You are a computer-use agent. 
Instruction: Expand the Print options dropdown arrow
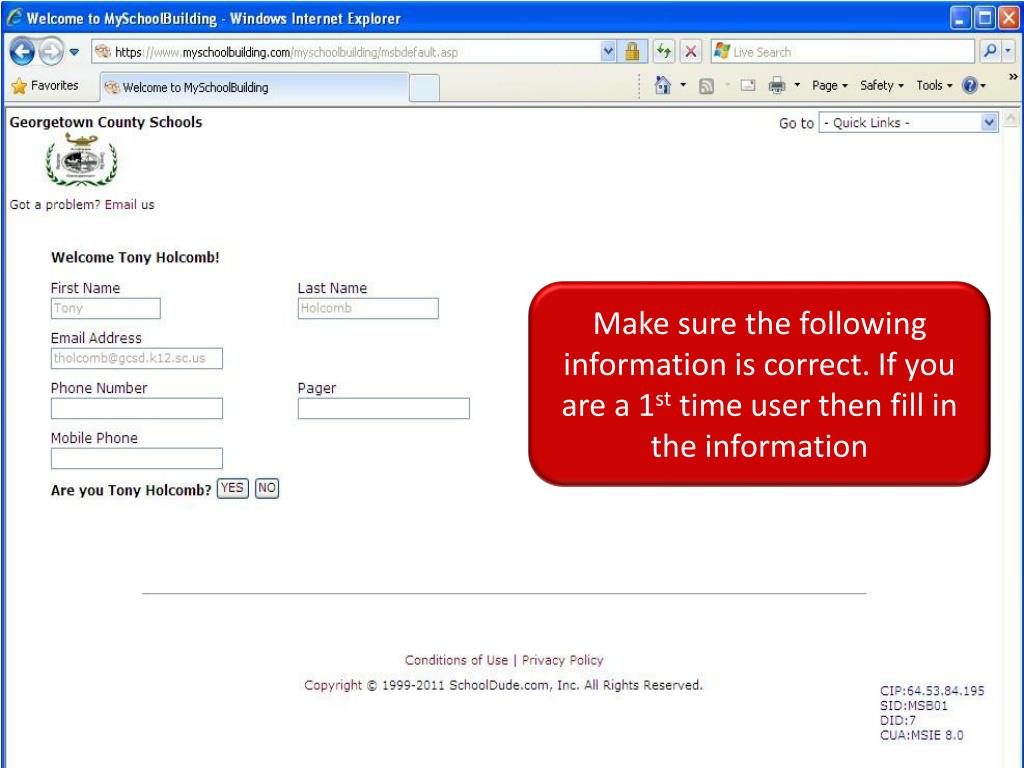pyautogui.click(x=797, y=86)
